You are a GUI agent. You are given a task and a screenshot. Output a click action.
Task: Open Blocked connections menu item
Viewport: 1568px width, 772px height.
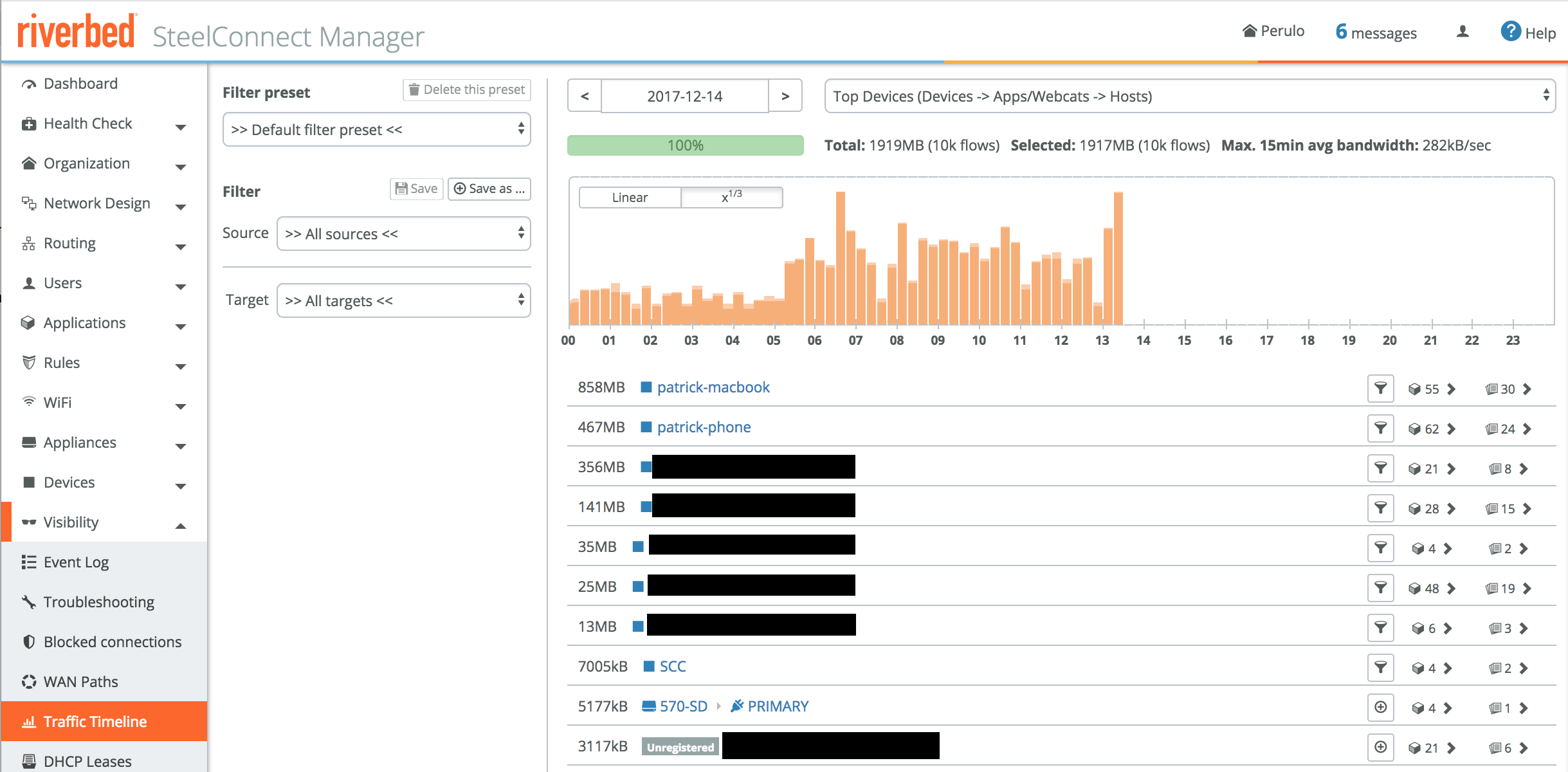(112, 642)
